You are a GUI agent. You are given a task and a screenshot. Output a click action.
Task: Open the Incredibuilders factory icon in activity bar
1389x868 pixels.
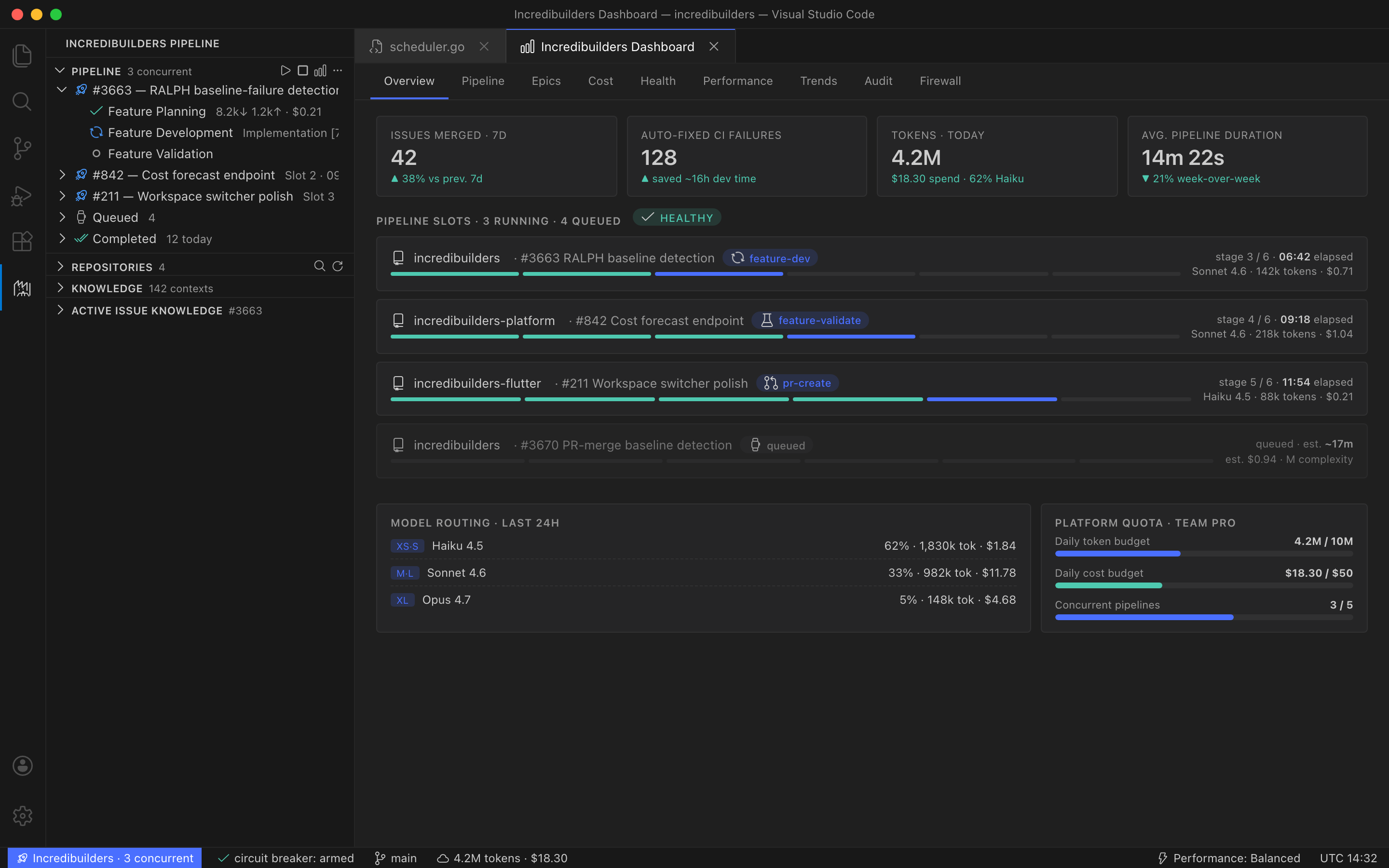(22, 288)
